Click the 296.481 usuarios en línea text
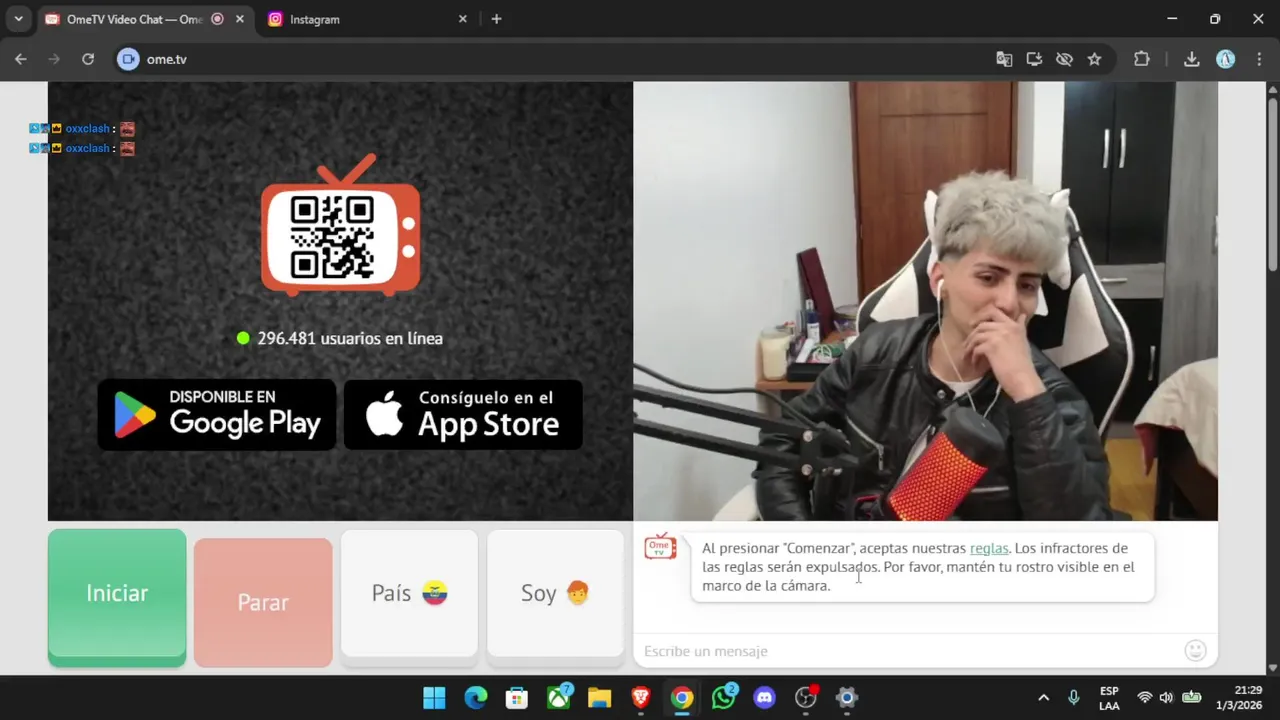The height and width of the screenshot is (720, 1280). click(350, 338)
